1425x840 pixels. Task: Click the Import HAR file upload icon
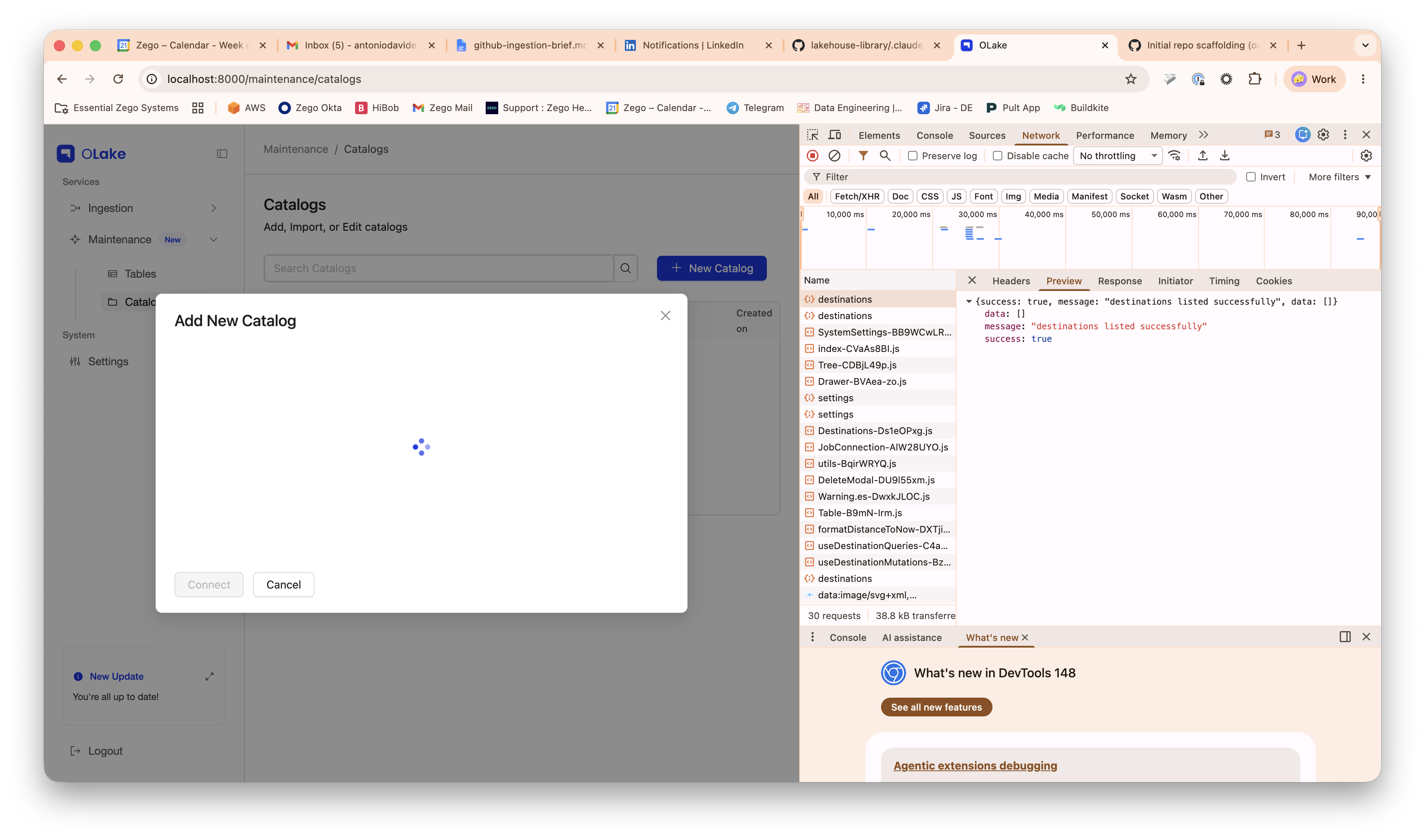(1202, 156)
